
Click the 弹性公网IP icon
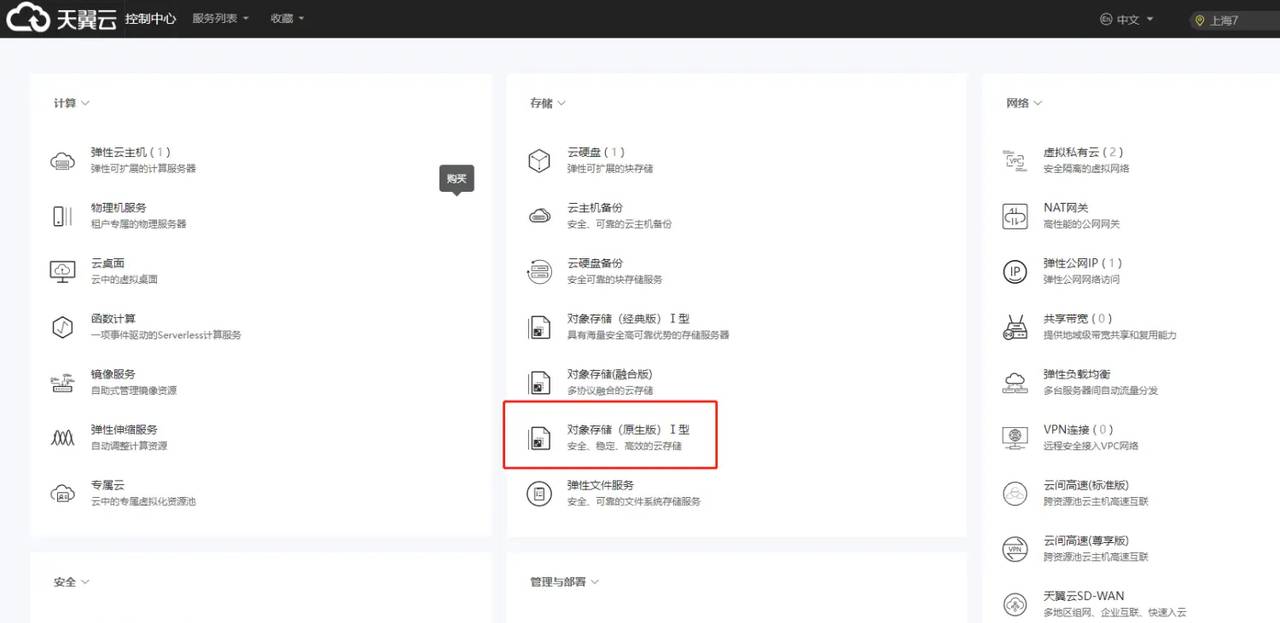click(1014, 271)
